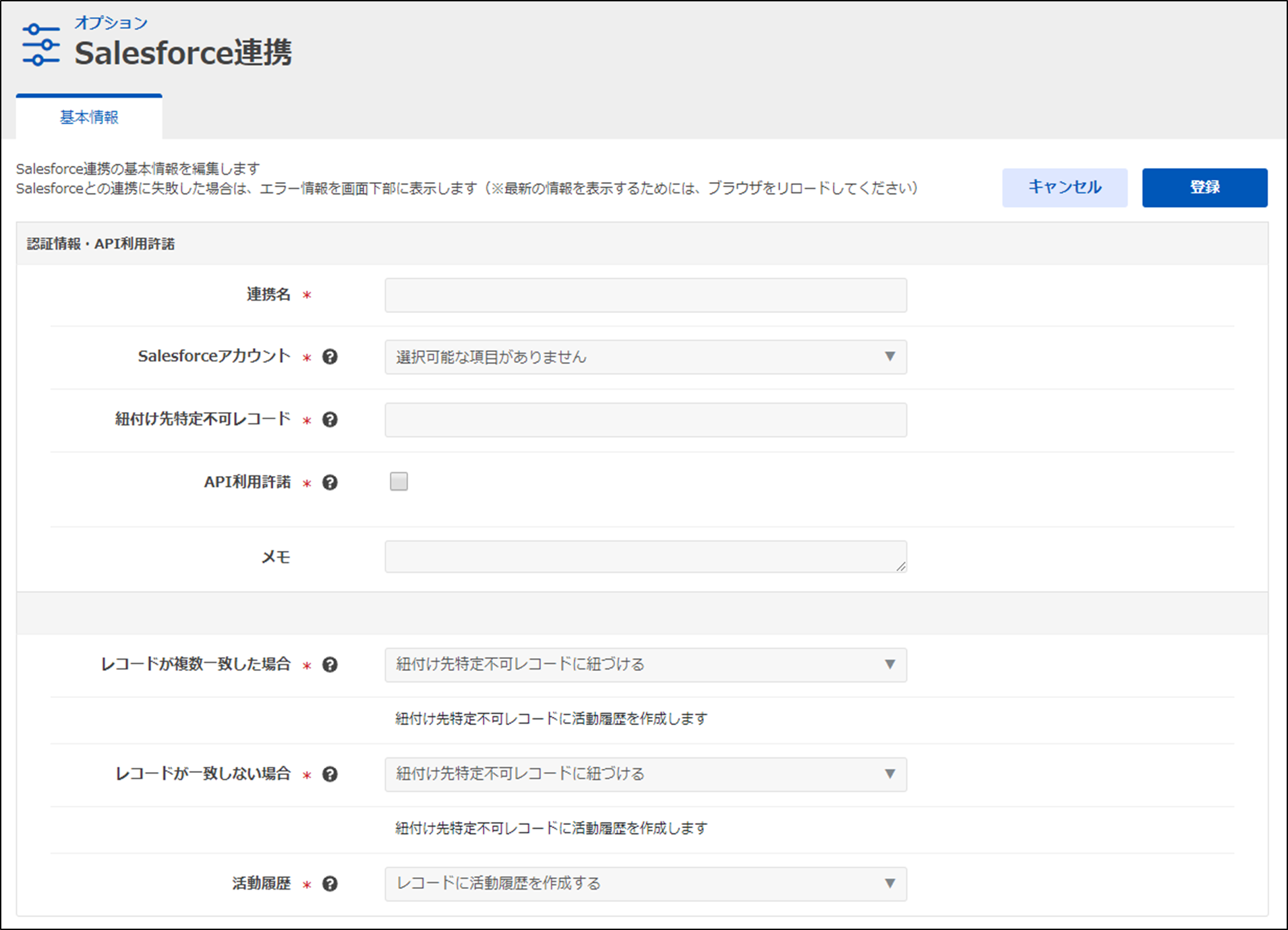Open the Salesforceアカウント dropdown
Screen dimensions: 1288x930
645,357
